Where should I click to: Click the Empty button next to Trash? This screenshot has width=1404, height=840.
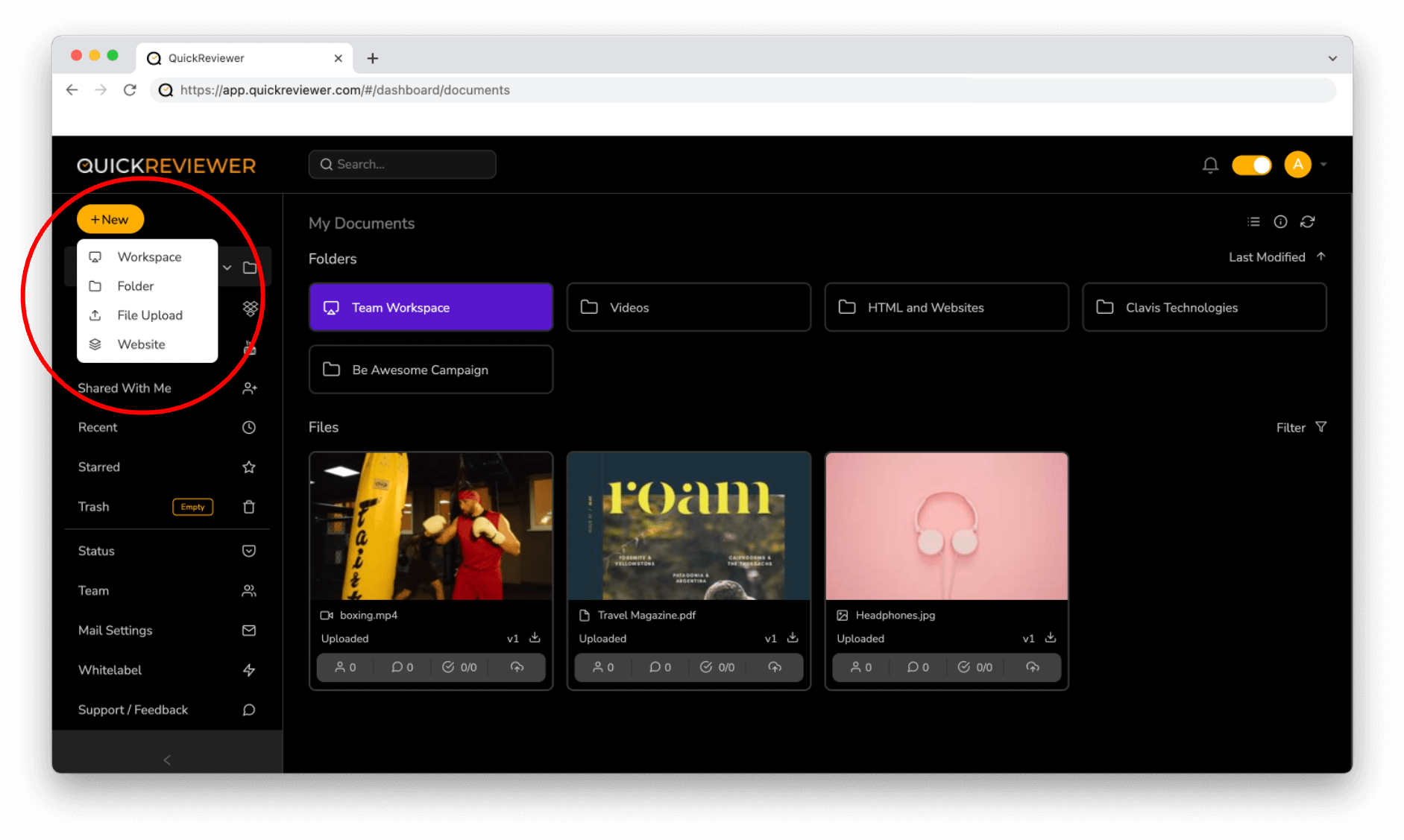192,507
